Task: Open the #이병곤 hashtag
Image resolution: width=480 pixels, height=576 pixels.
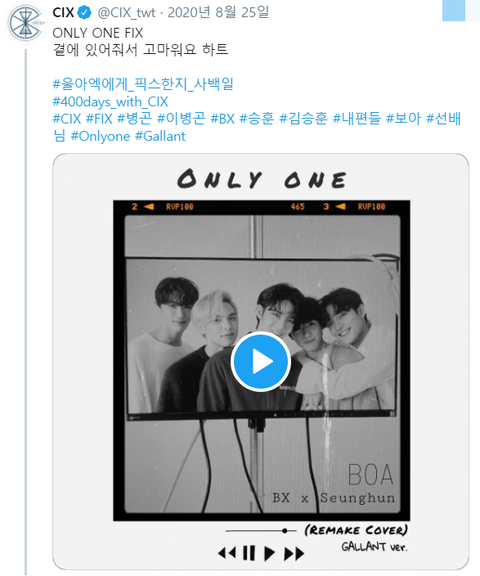Action: pyautogui.click(x=181, y=119)
